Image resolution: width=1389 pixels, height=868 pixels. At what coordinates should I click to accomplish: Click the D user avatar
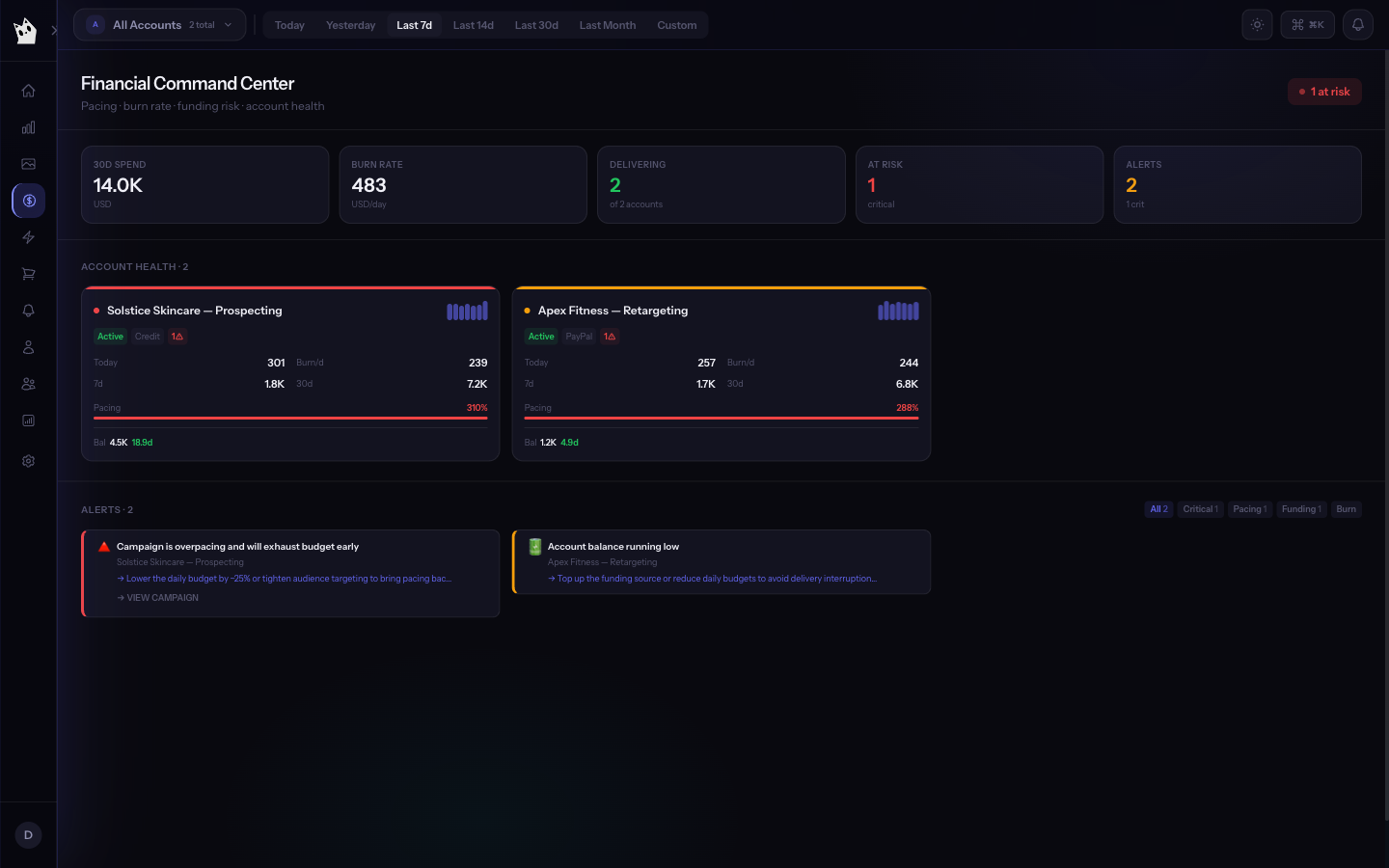tap(28, 835)
